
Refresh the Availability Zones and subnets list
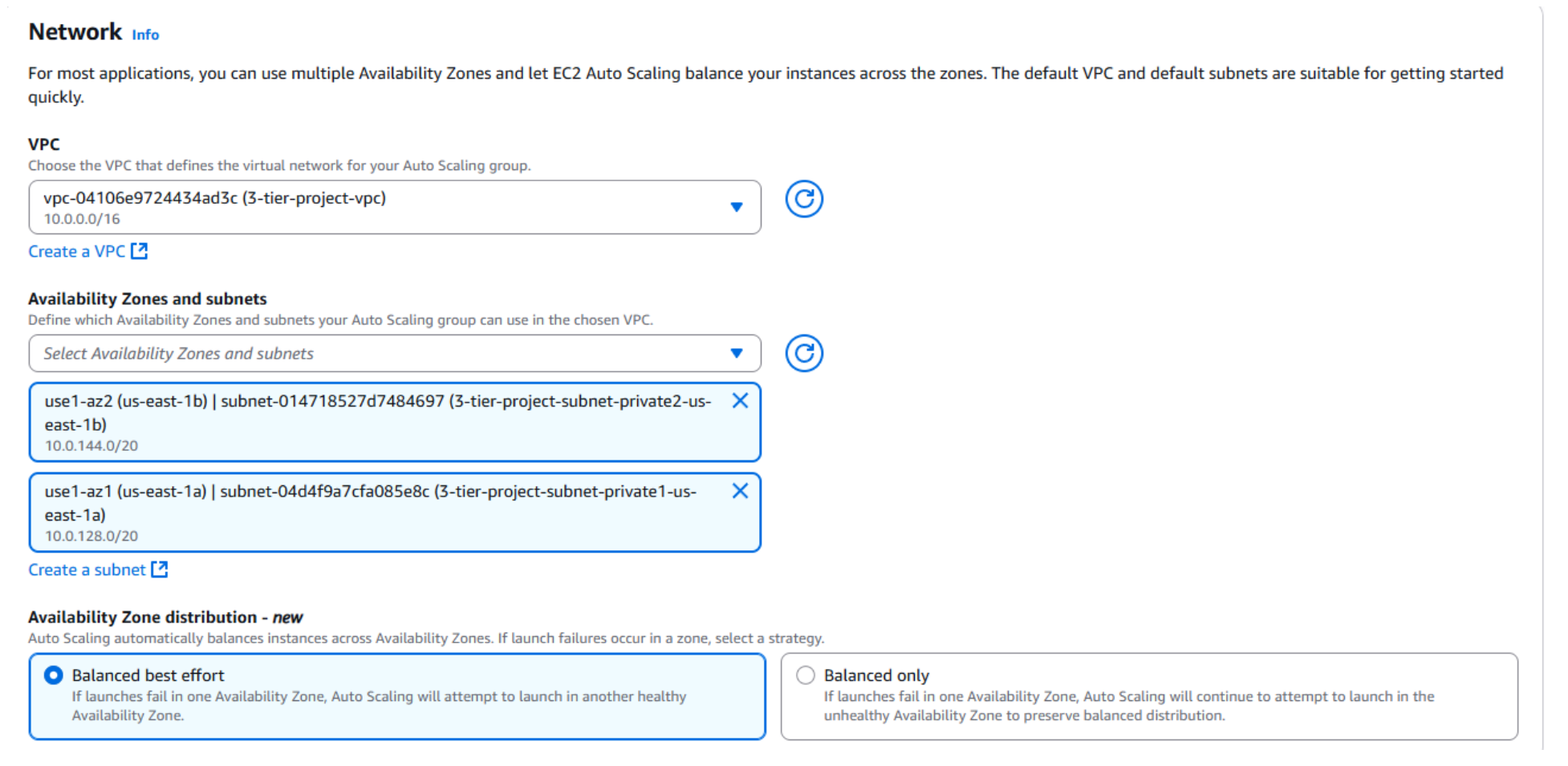pos(803,353)
